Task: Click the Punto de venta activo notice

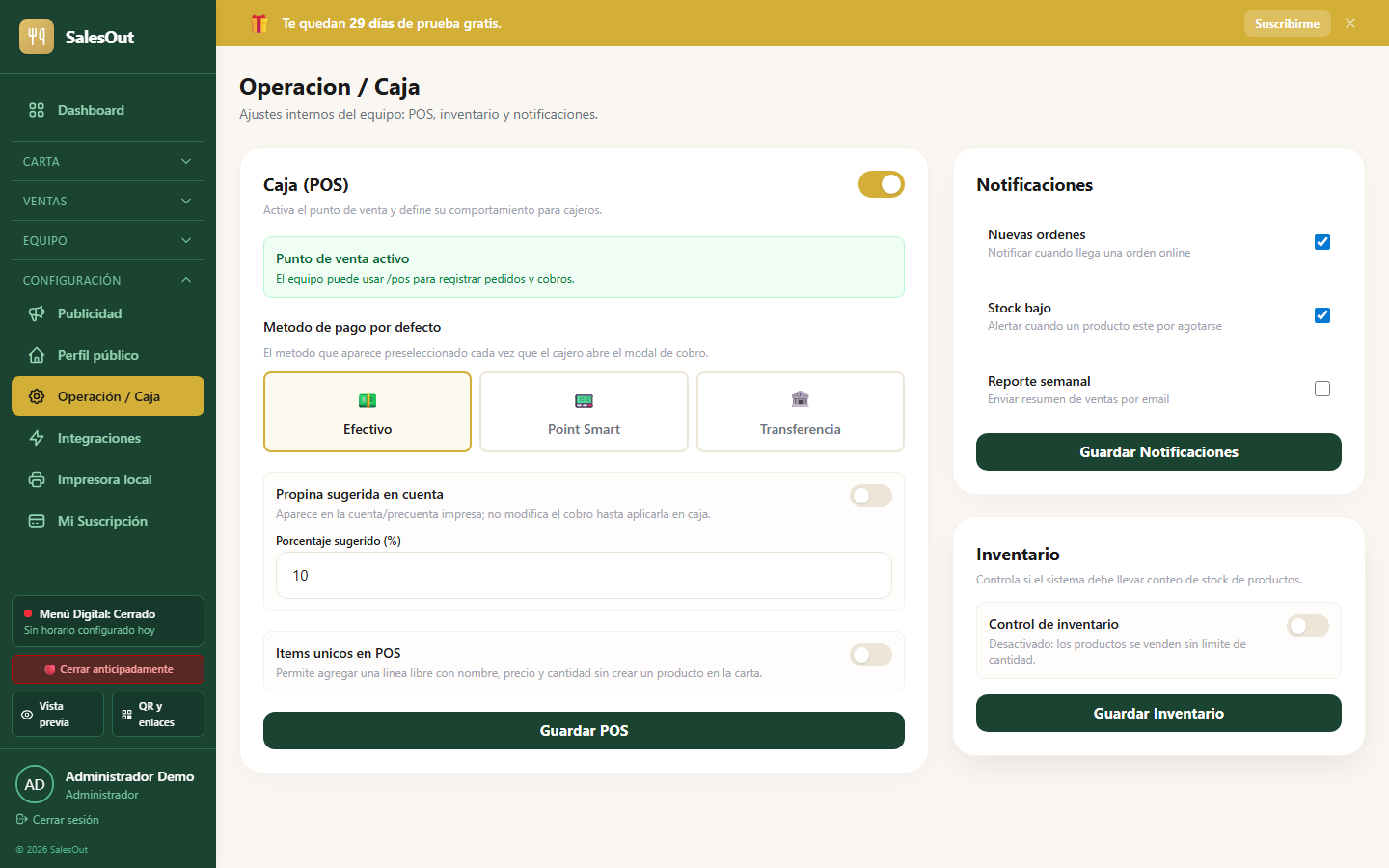Action: click(x=584, y=267)
